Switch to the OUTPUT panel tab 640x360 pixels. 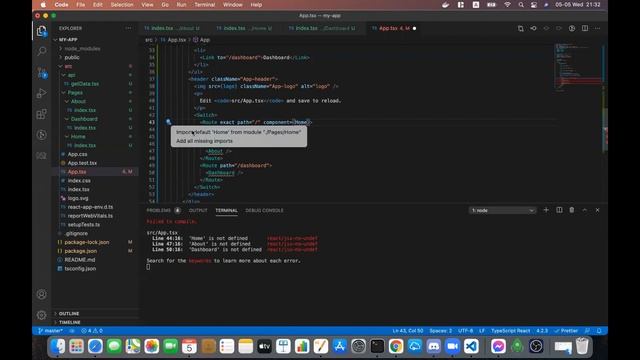pyautogui.click(x=198, y=210)
